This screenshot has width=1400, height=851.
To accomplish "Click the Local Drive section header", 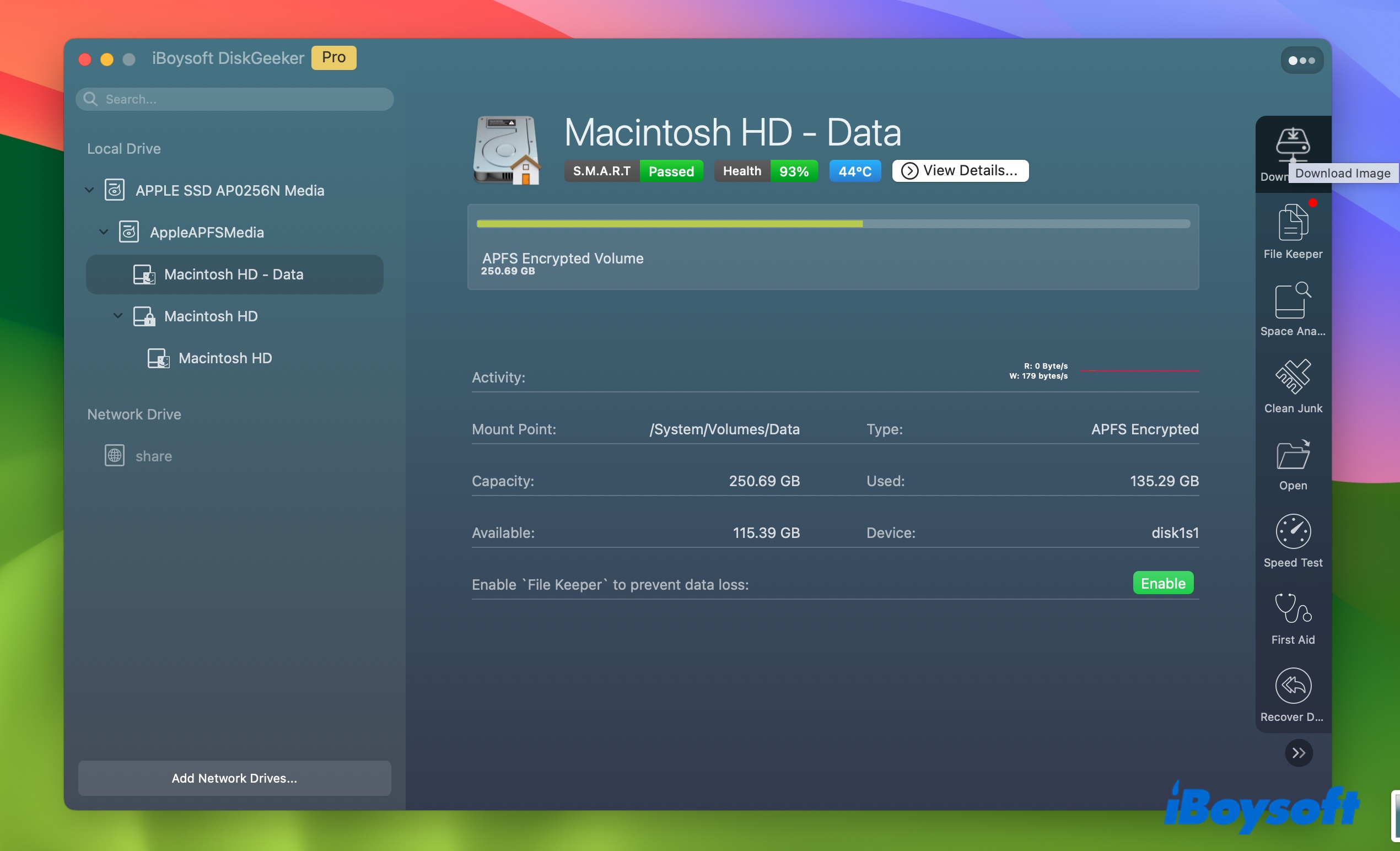I will [x=124, y=149].
